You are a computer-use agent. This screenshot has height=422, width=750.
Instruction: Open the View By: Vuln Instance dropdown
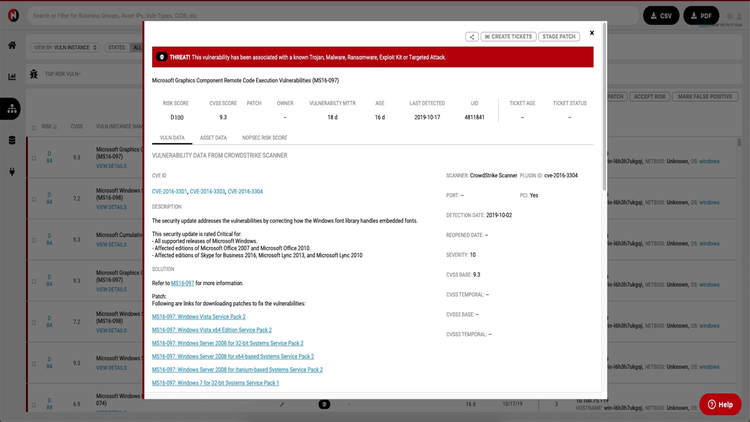tap(65, 47)
